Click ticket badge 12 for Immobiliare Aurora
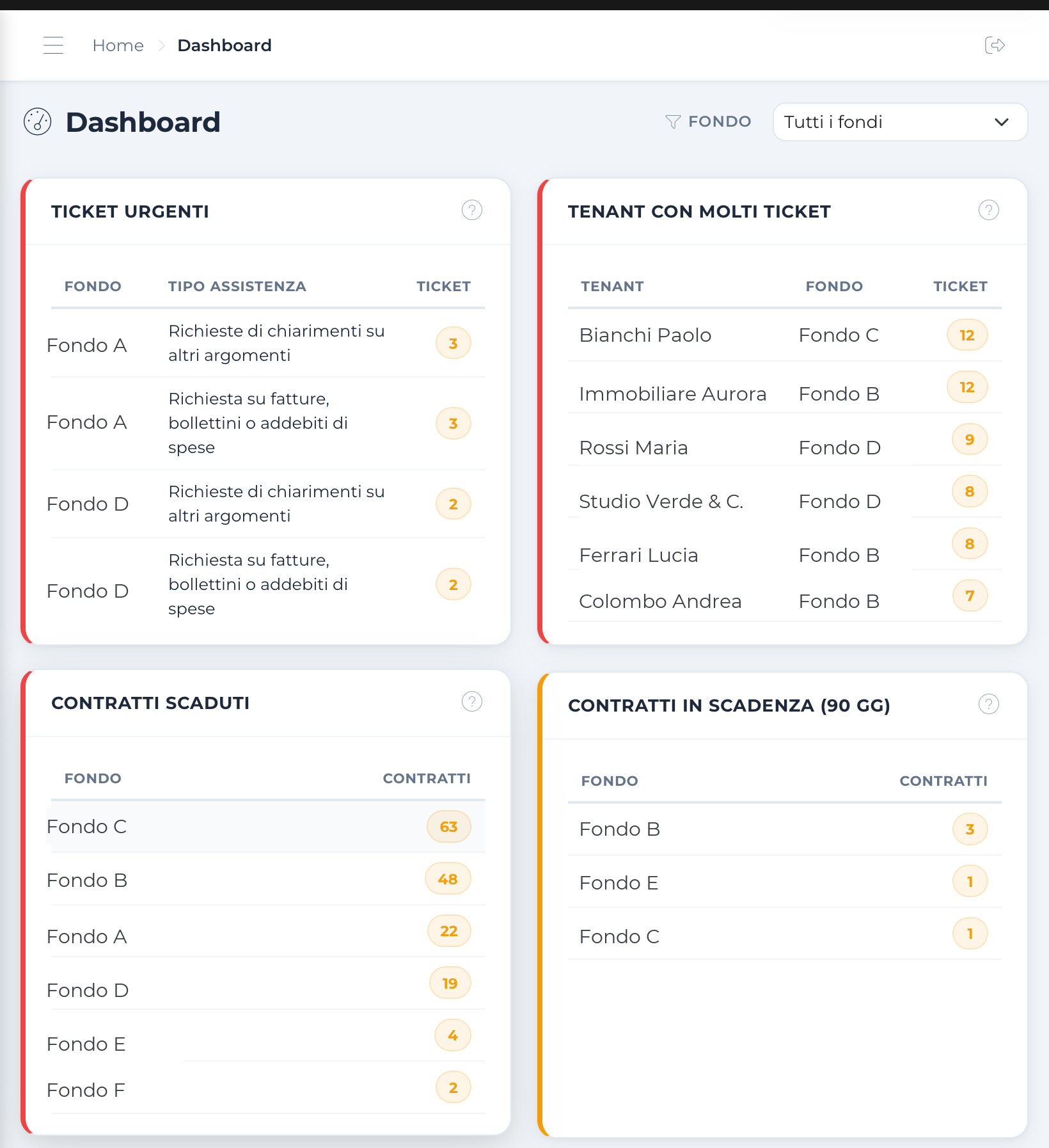 [967, 387]
